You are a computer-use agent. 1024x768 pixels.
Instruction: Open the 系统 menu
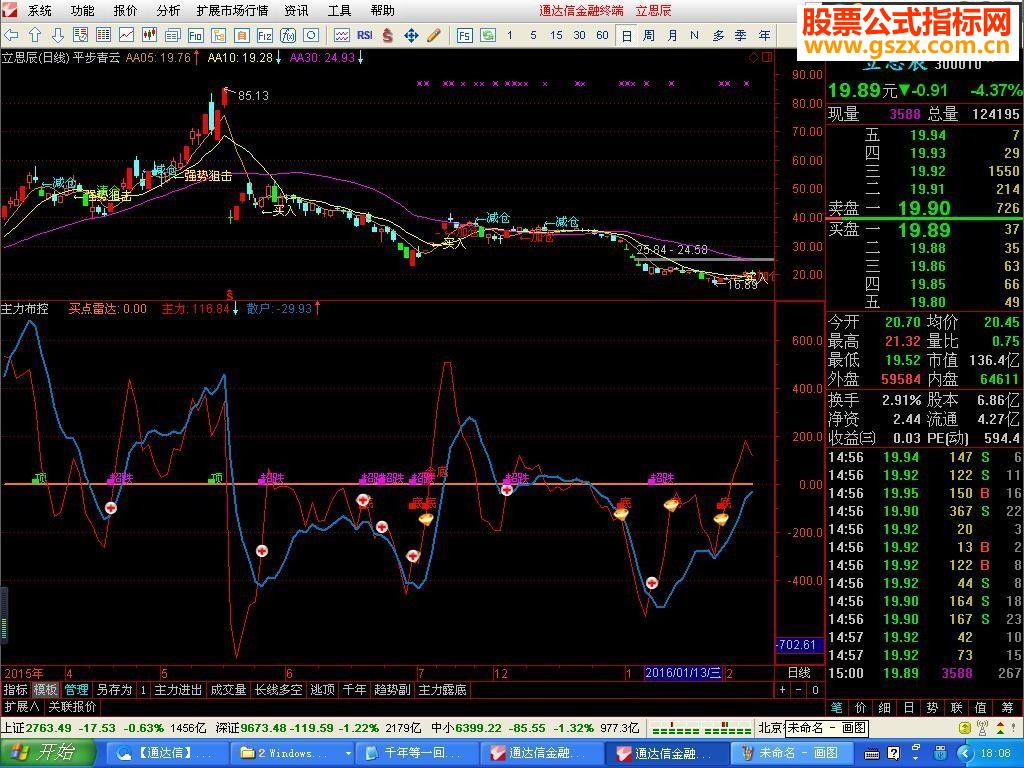39,10
